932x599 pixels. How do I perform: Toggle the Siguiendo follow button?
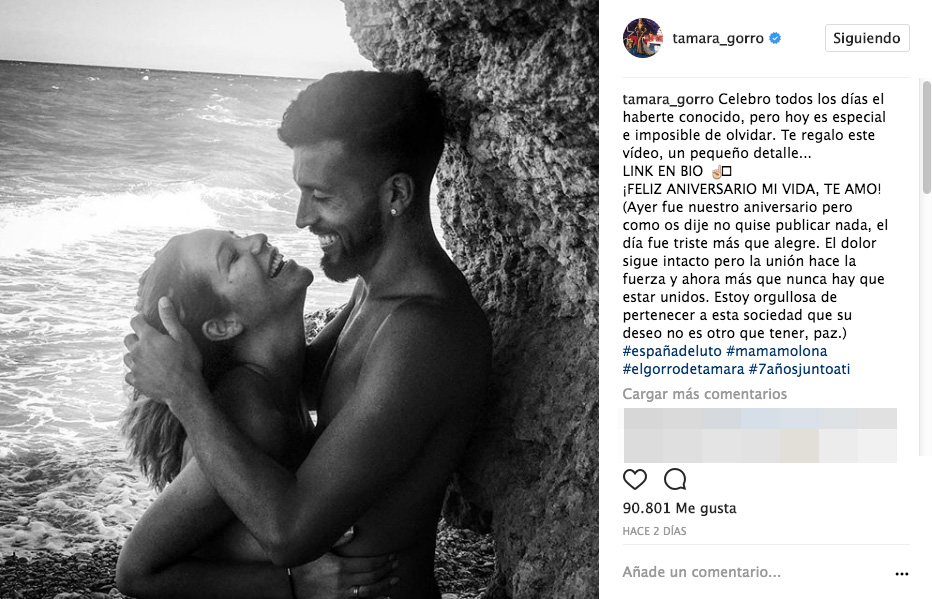(867, 38)
